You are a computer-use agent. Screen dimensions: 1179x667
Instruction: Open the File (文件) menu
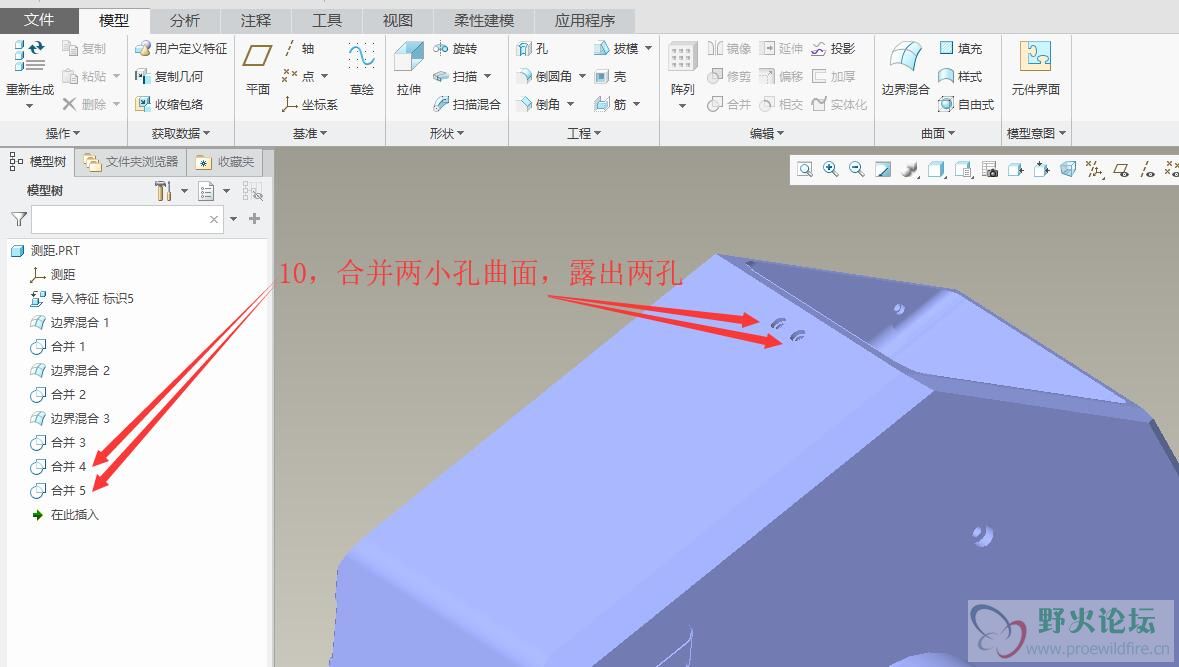38,20
